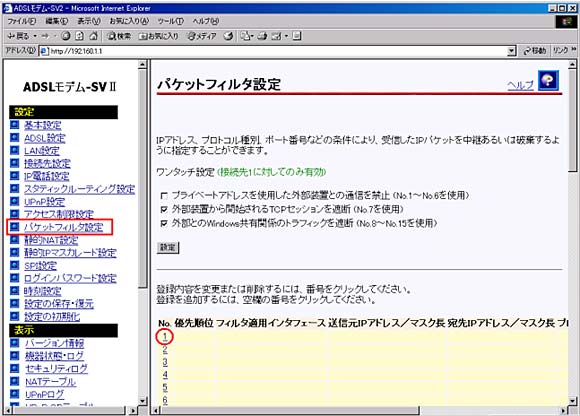Enable the プライベートアドレス communication block checkbox
Screen dimensions: 580x416
click(x=164, y=195)
